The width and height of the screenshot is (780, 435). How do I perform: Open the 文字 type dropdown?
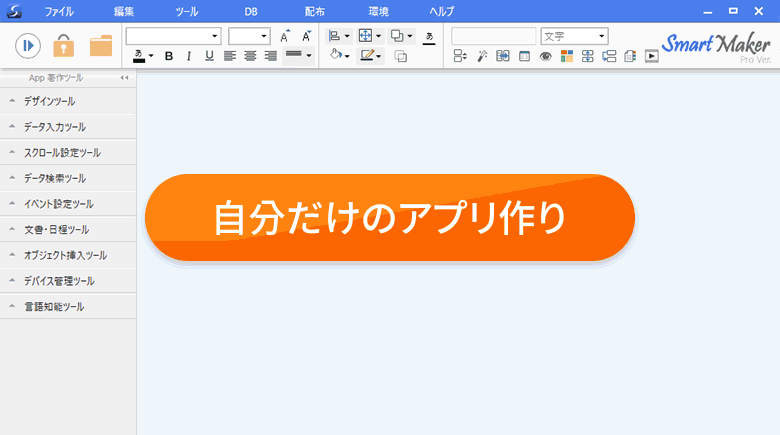click(575, 36)
